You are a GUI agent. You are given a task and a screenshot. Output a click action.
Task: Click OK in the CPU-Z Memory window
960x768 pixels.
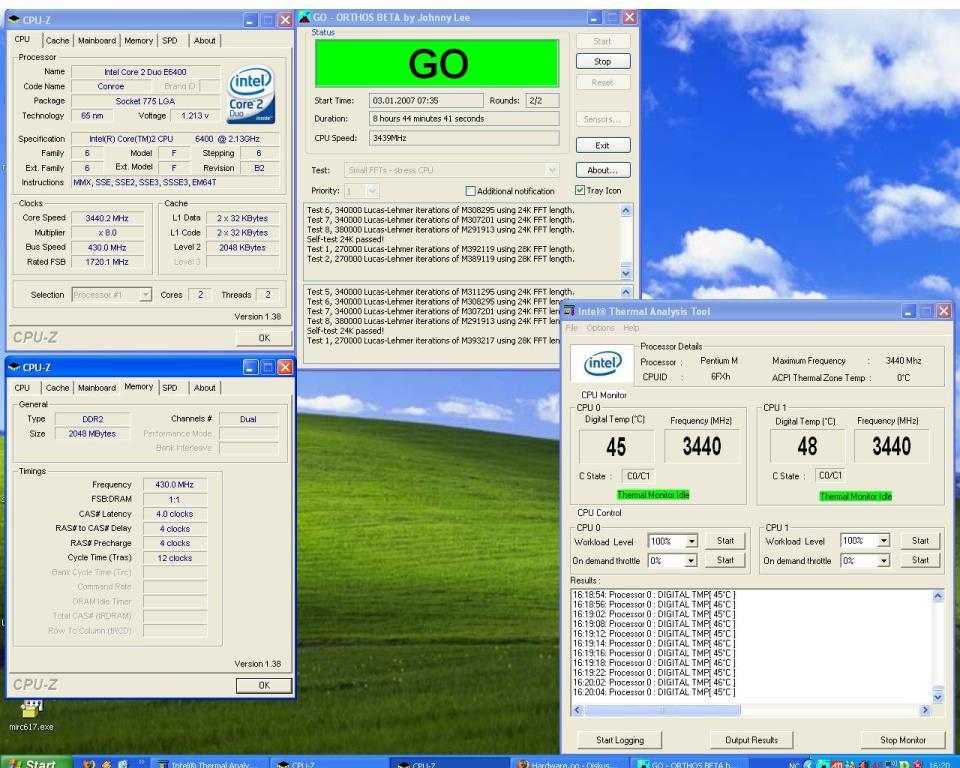coord(264,685)
